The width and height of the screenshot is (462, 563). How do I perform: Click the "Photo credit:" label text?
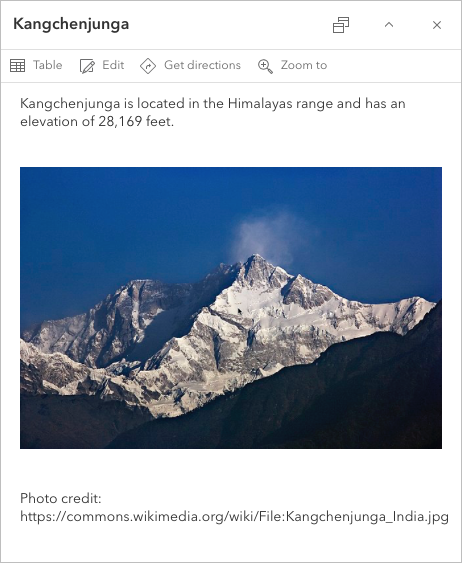61,498
